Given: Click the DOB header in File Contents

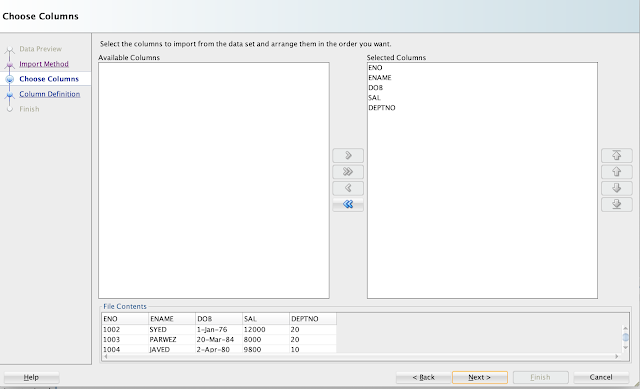Looking at the screenshot, I should click(x=219, y=319).
